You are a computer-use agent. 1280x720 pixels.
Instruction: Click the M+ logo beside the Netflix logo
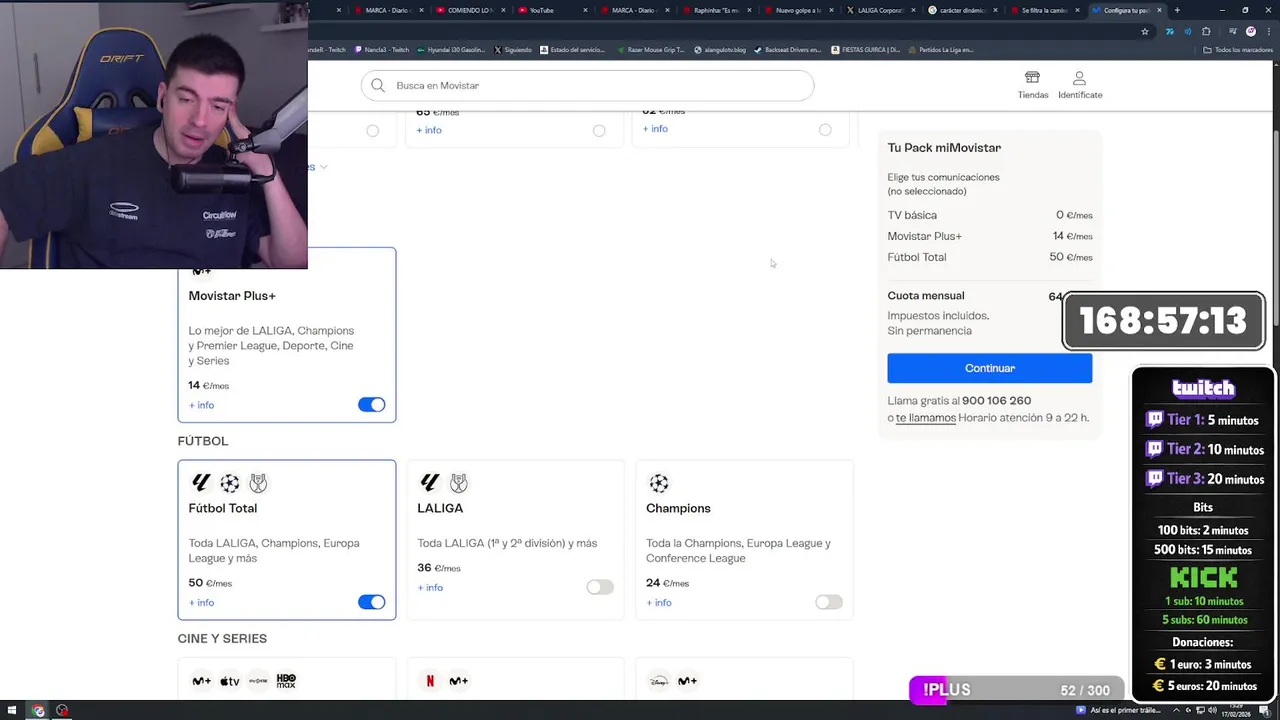[458, 681]
